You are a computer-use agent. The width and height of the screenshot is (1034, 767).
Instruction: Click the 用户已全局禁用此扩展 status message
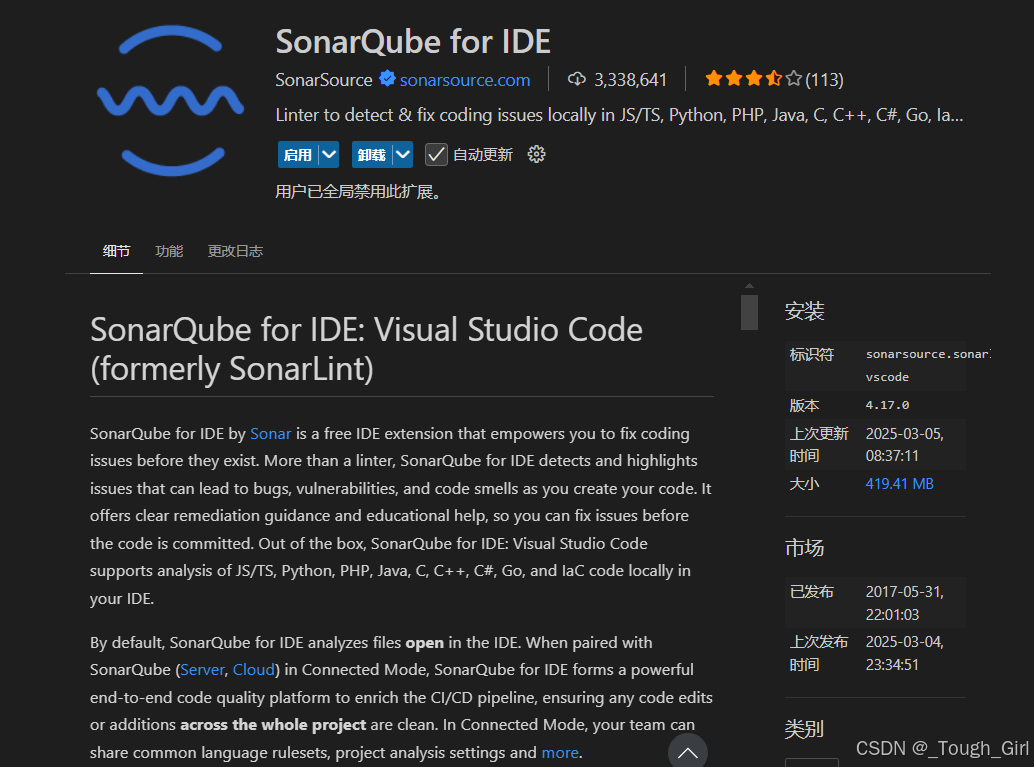tap(358, 192)
